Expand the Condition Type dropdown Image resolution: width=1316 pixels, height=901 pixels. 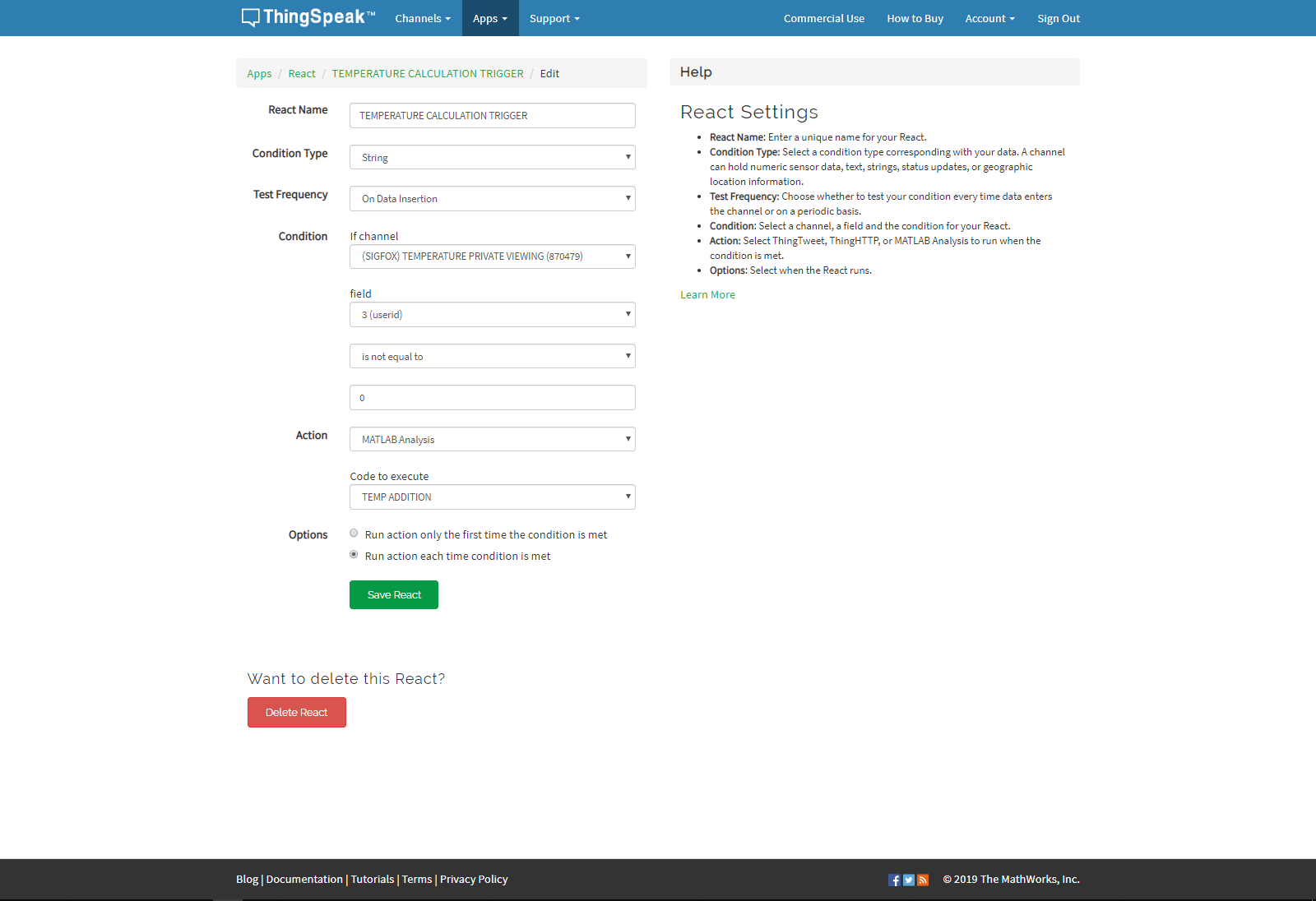(492, 157)
